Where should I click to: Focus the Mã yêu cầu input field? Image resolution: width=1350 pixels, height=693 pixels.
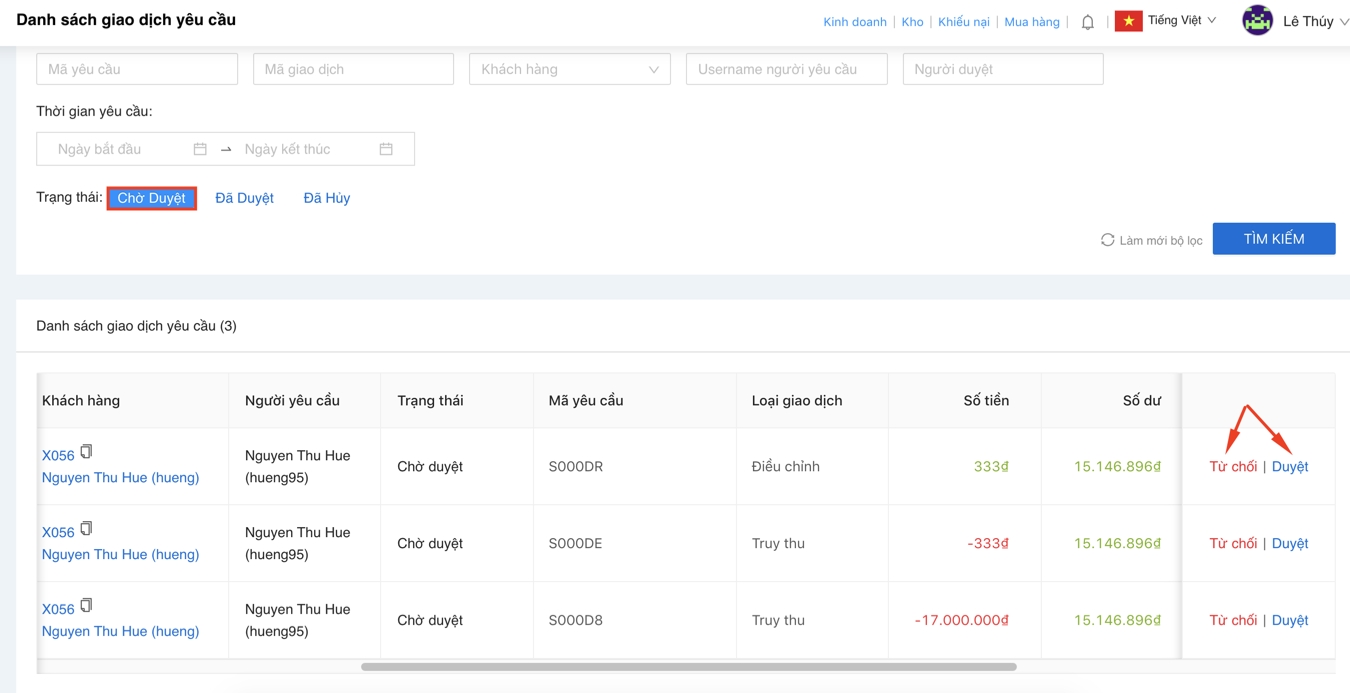137,69
